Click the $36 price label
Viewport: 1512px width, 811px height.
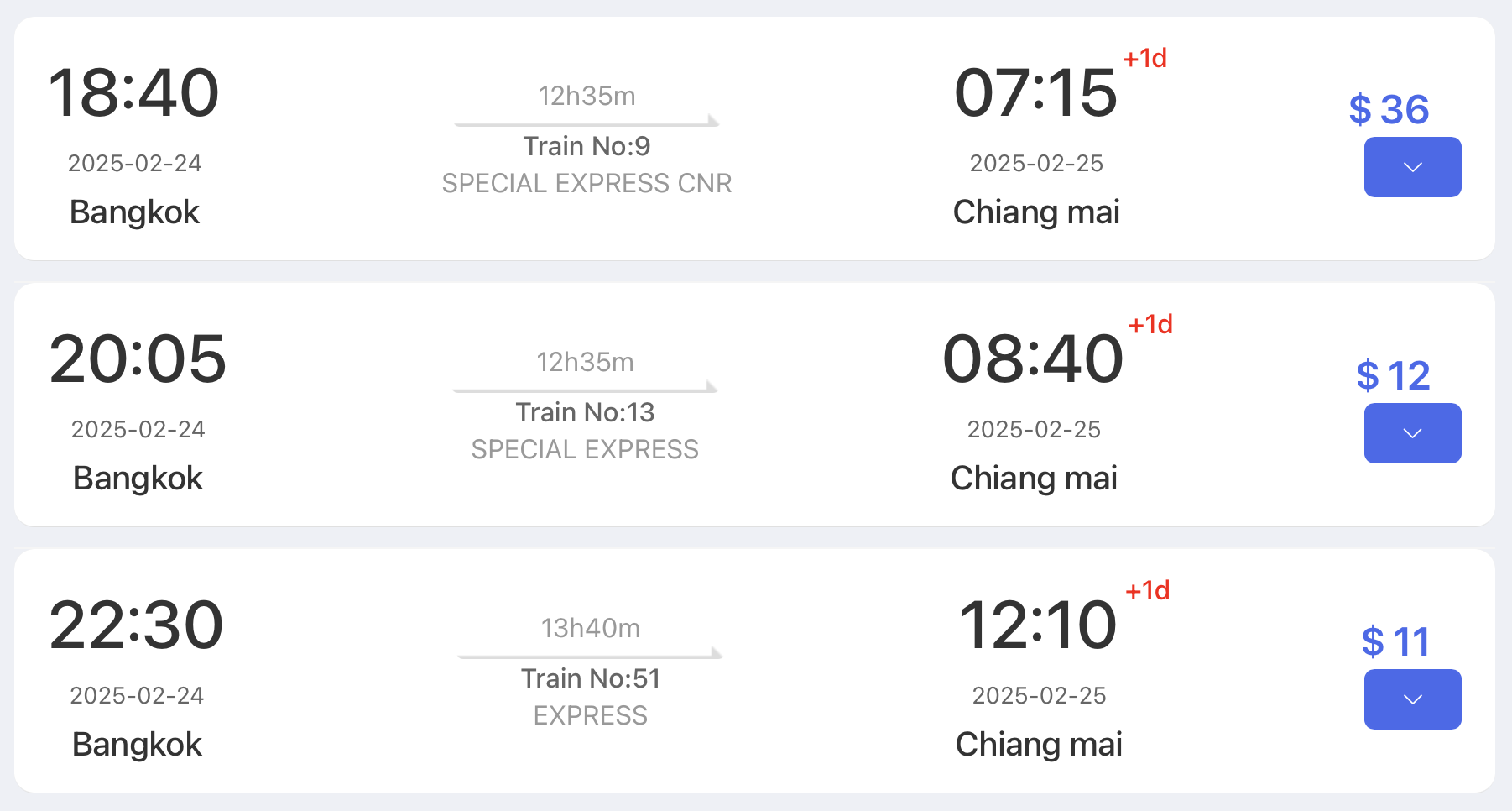tap(1389, 110)
